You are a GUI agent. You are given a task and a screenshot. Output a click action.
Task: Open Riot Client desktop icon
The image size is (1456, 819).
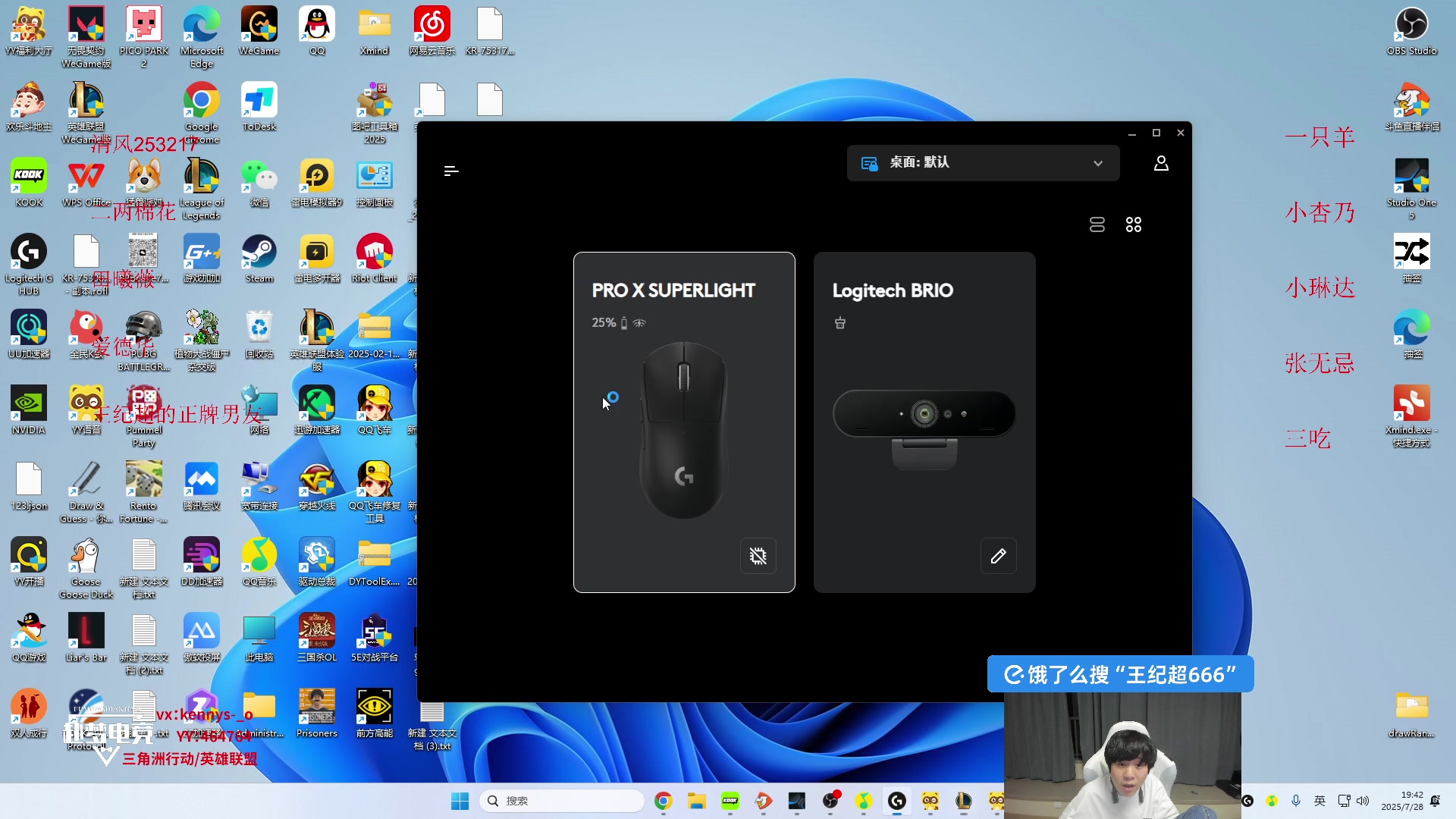click(x=375, y=259)
